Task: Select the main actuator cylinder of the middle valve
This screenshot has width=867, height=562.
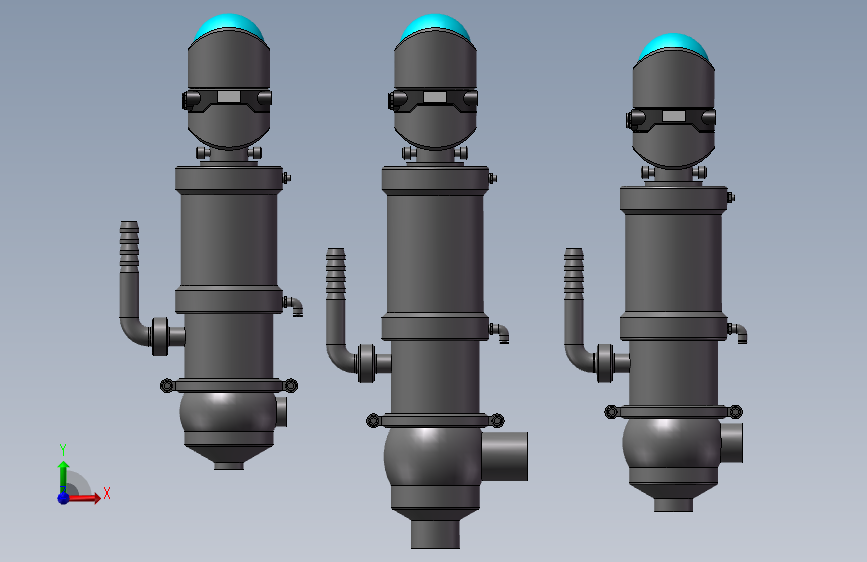Action: (435, 253)
